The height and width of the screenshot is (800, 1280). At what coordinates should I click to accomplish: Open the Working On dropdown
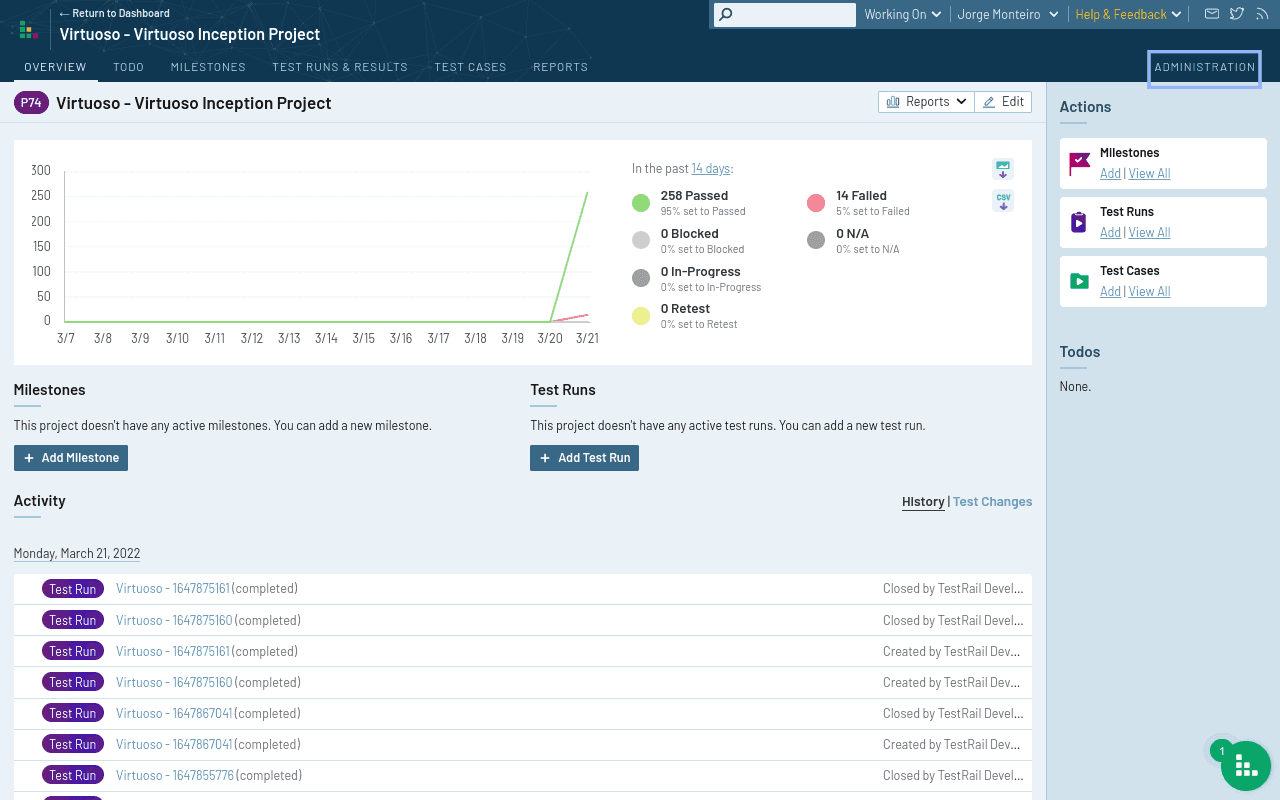pos(901,15)
